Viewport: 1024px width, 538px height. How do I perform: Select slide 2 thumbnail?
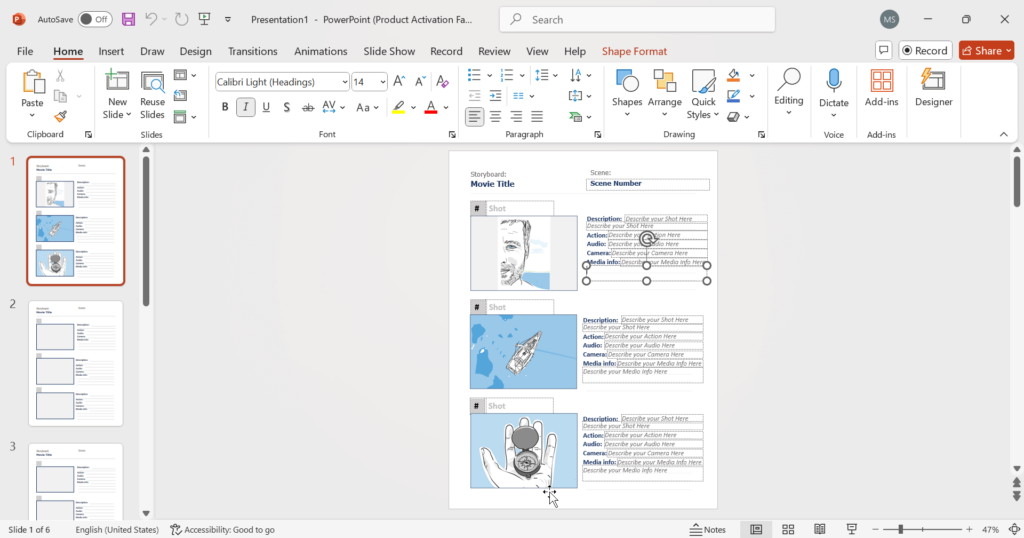[76, 363]
